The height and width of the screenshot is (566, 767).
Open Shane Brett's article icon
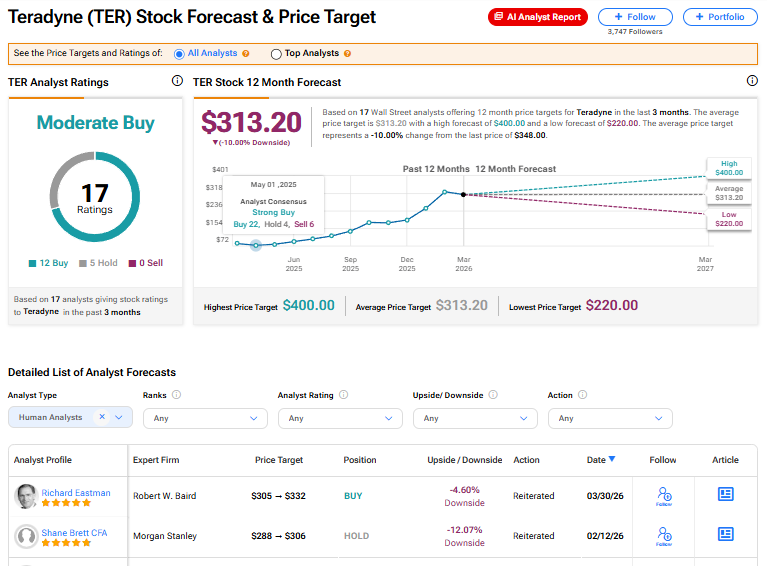point(726,535)
